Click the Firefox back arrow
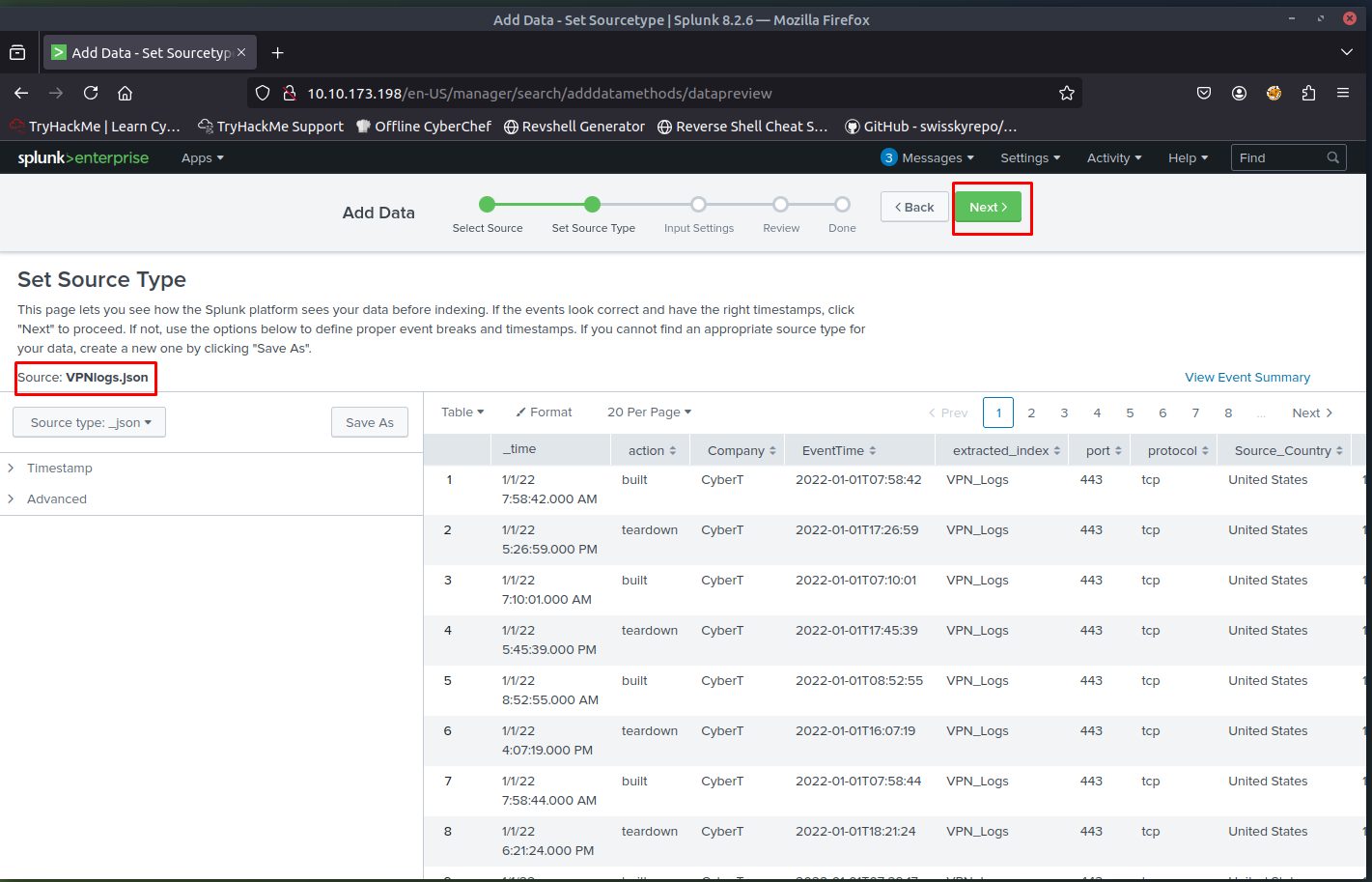The image size is (1372, 882). (21, 93)
